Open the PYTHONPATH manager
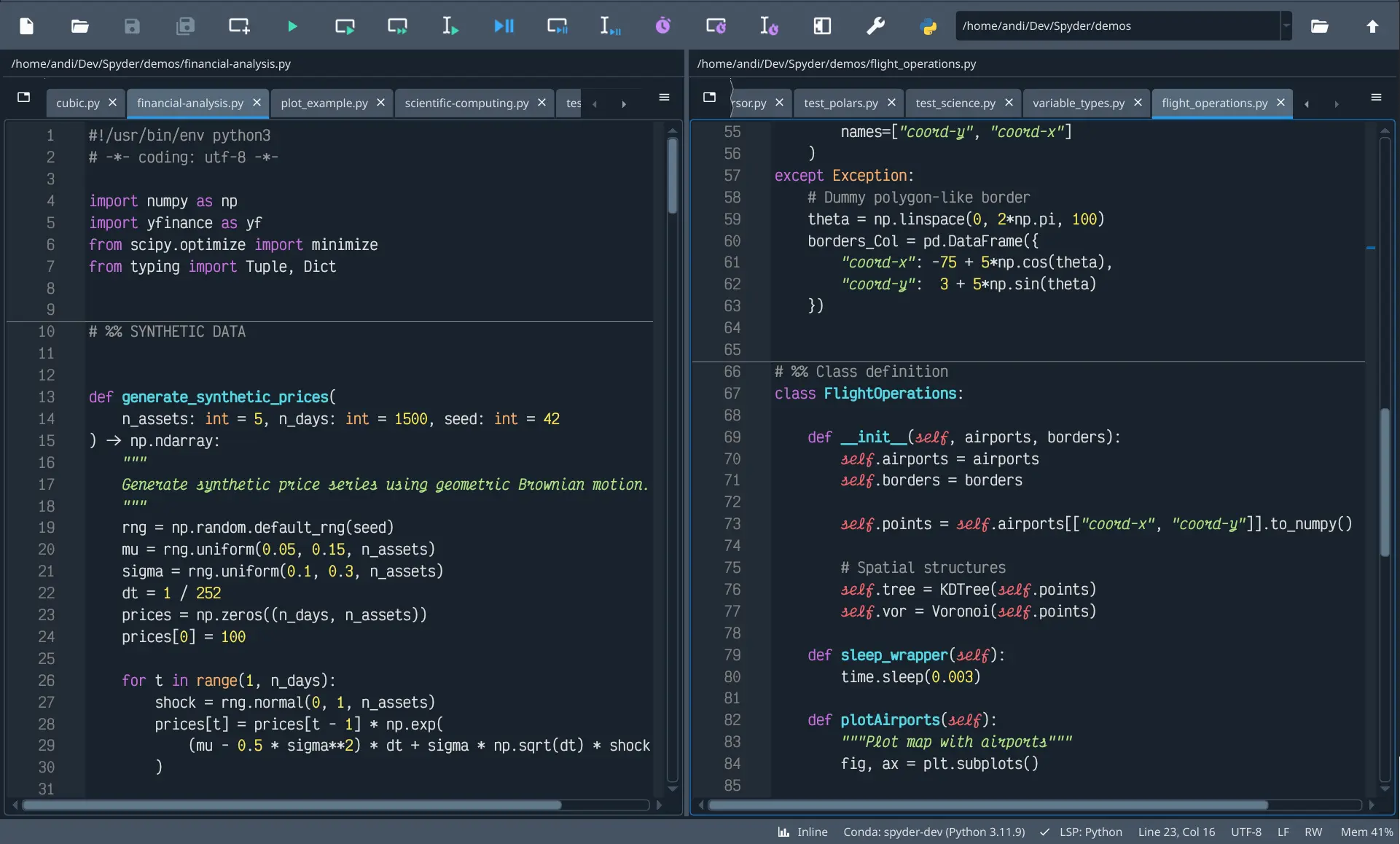Screen dimensions: 1400x844 click(928, 26)
